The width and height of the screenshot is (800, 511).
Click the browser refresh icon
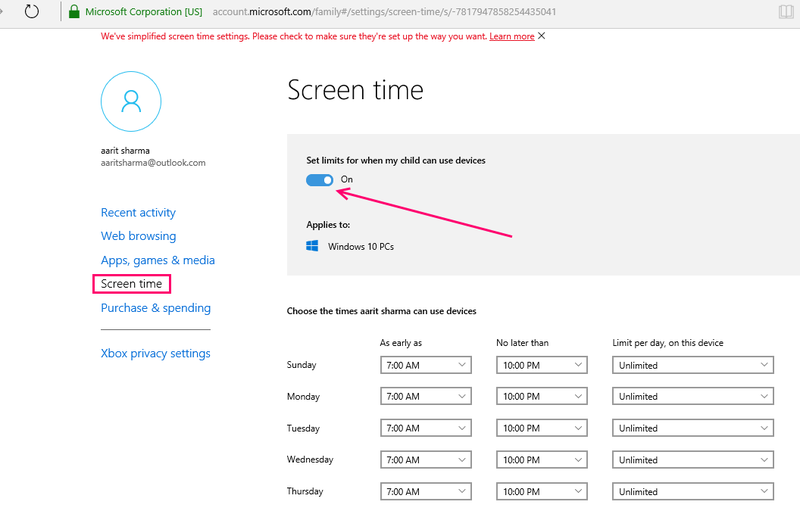32,11
